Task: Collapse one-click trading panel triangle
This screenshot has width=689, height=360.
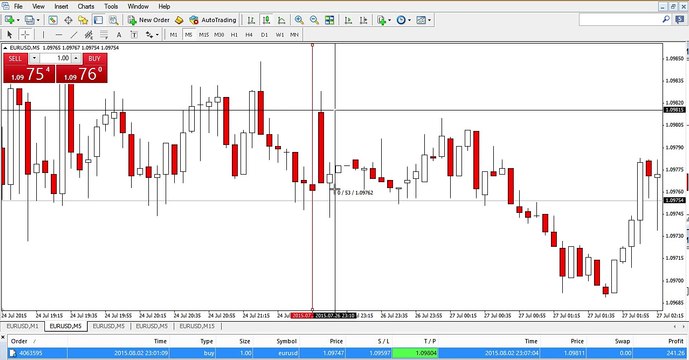Action: (x=5, y=47)
